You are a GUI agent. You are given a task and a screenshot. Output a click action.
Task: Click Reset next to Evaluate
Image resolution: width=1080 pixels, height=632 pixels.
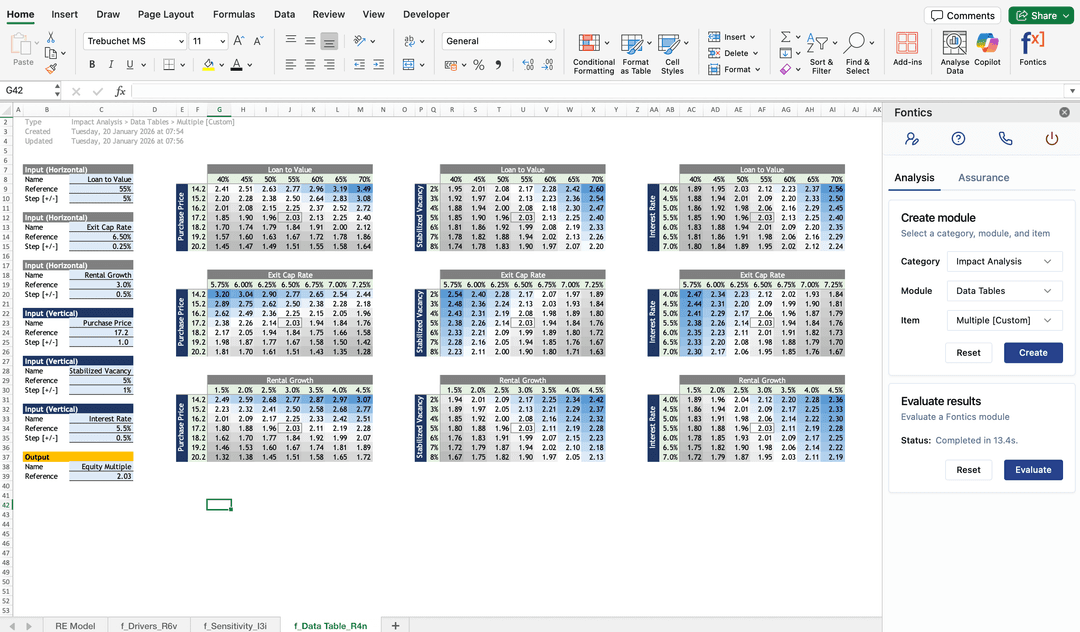point(968,470)
